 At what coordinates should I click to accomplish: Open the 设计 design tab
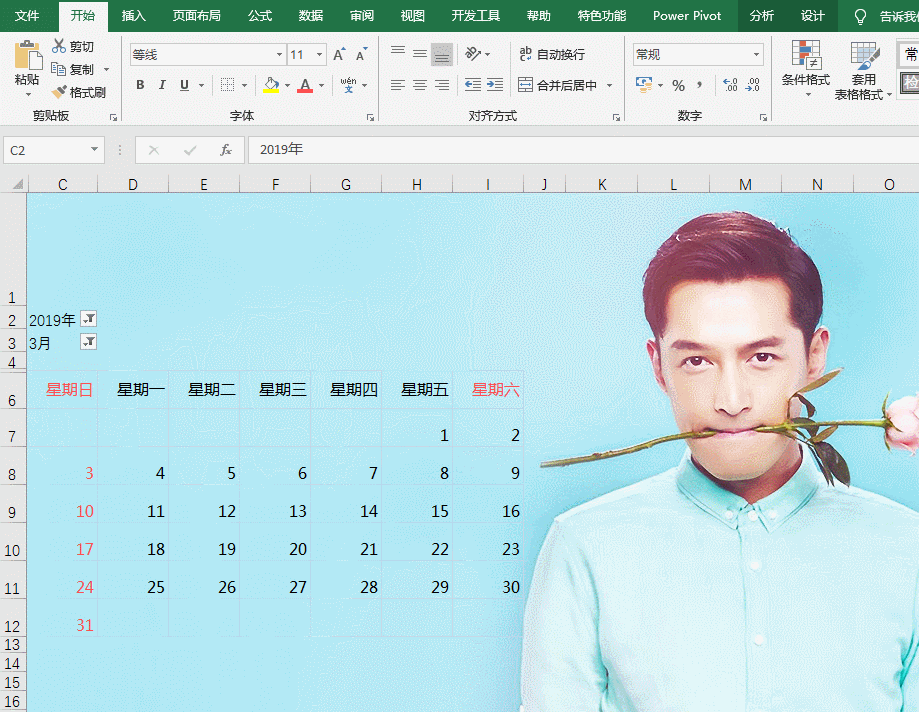(x=812, y=16)
